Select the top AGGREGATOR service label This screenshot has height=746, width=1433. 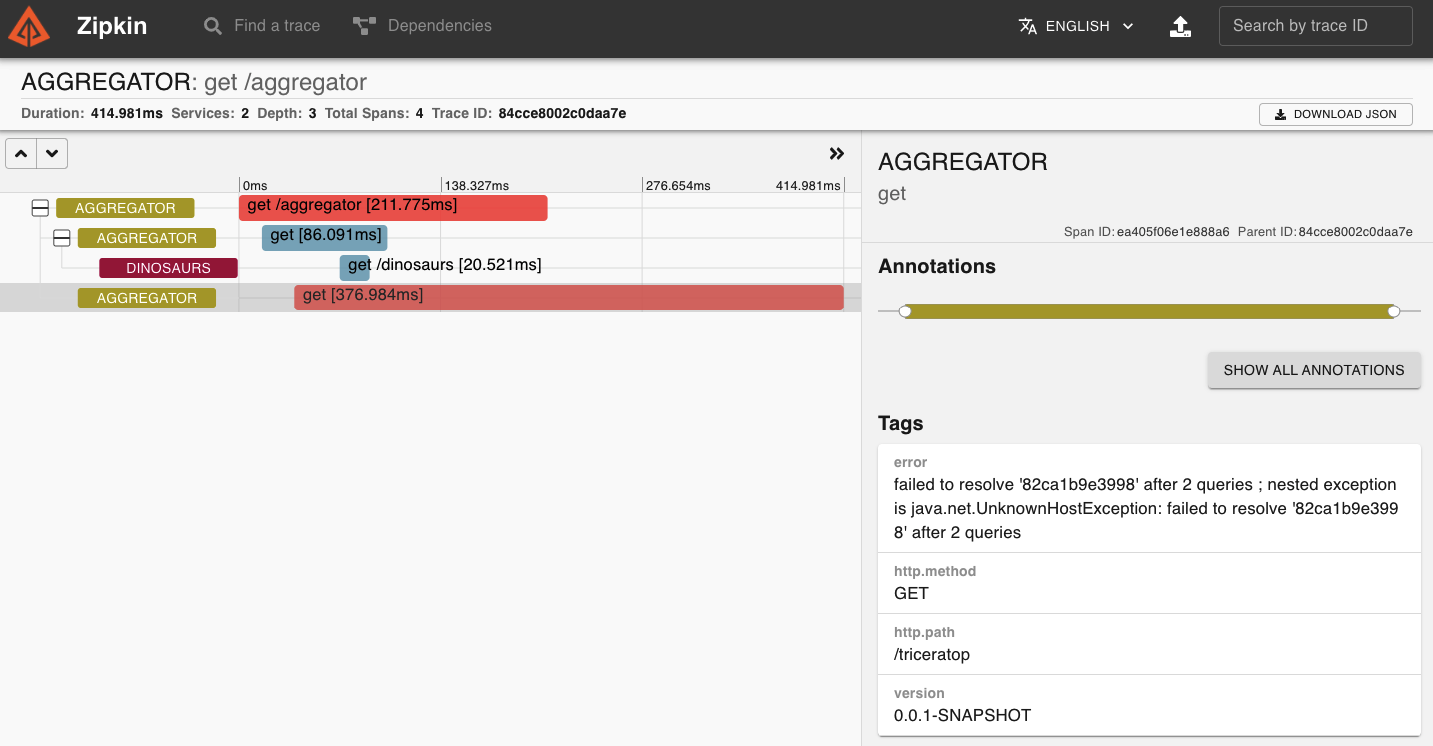coord(125,208)
